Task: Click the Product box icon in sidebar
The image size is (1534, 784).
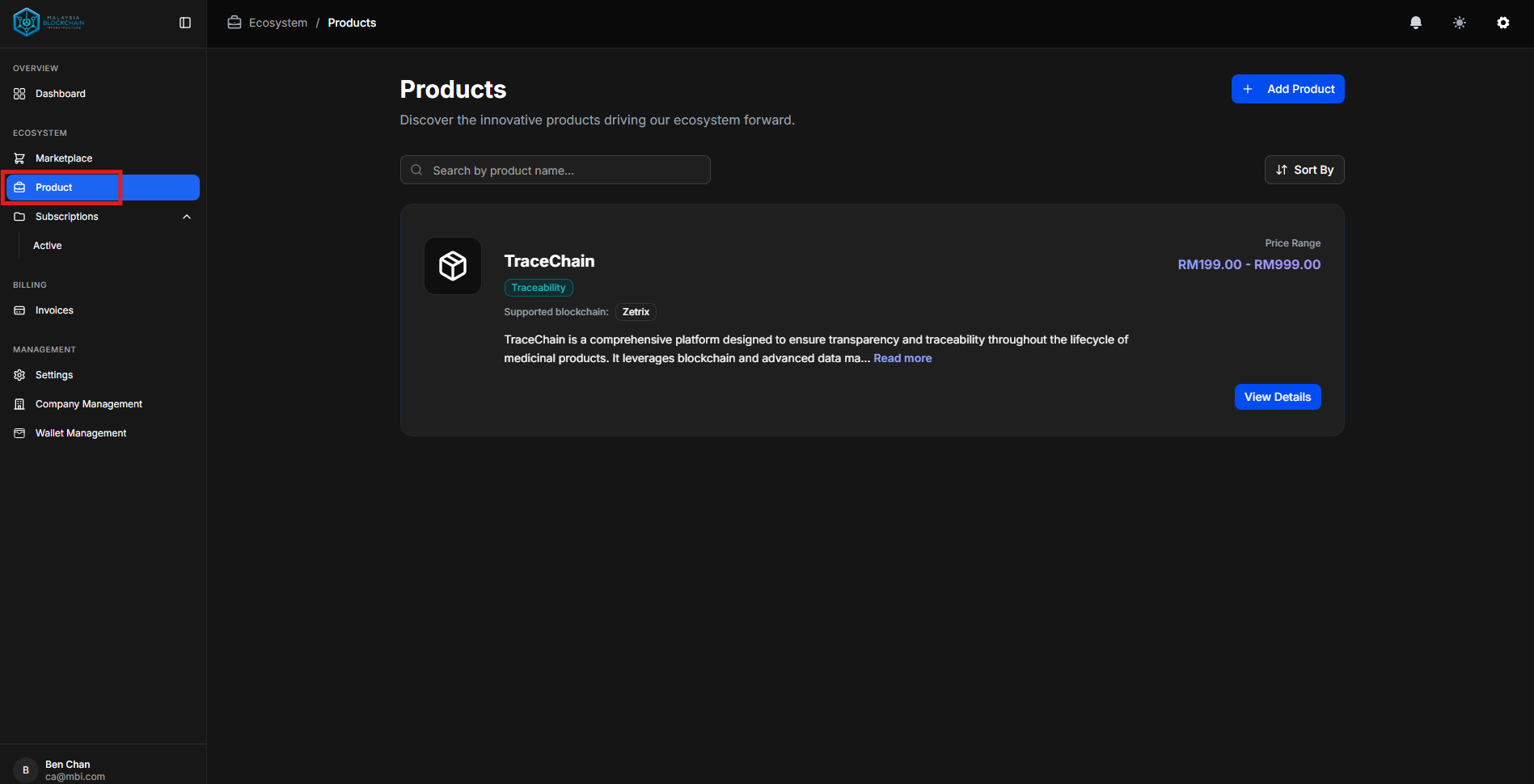Action: tap(19, 187)
